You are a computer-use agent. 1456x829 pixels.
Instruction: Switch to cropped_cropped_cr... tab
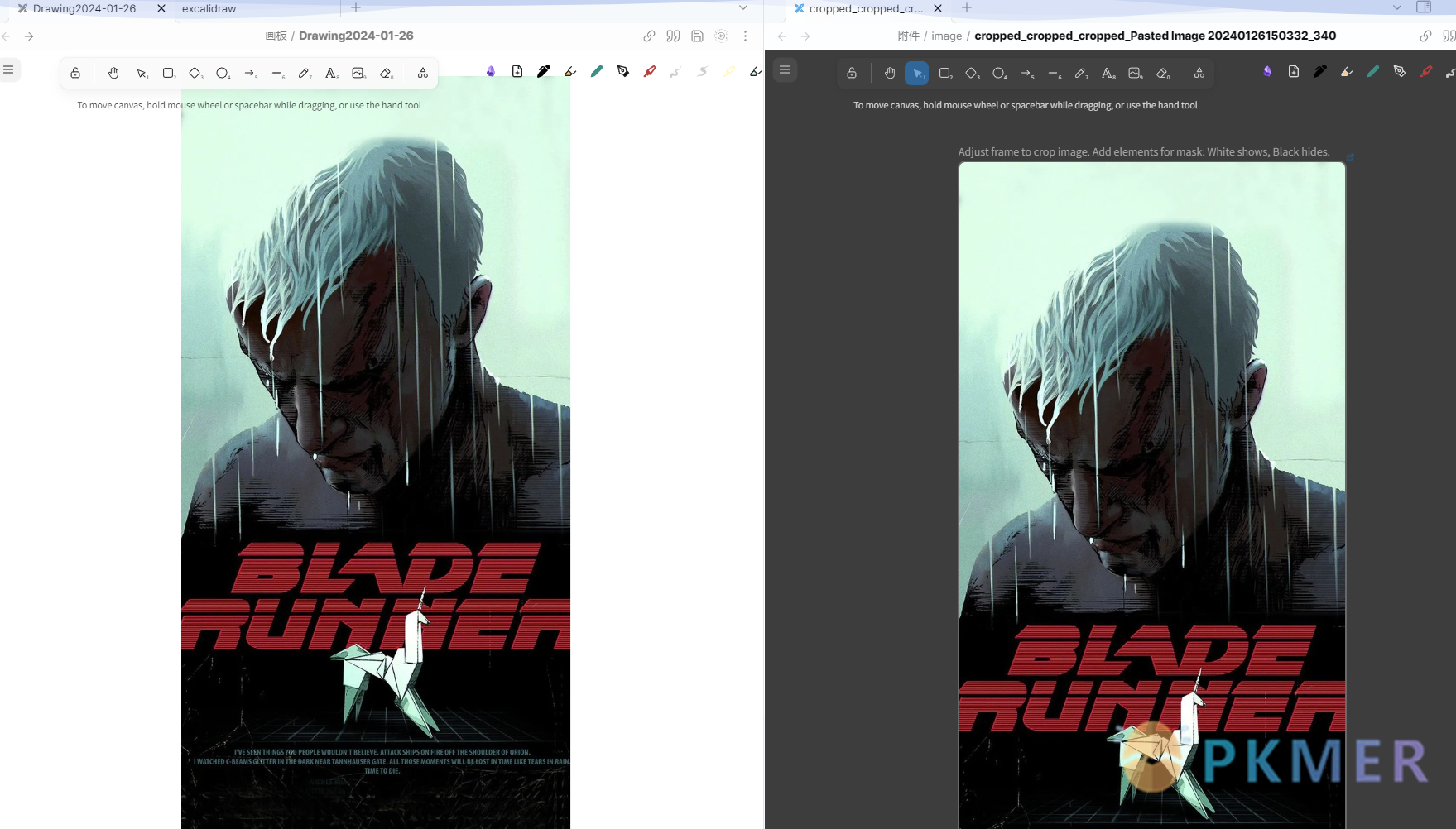click(x=865, y=8)
